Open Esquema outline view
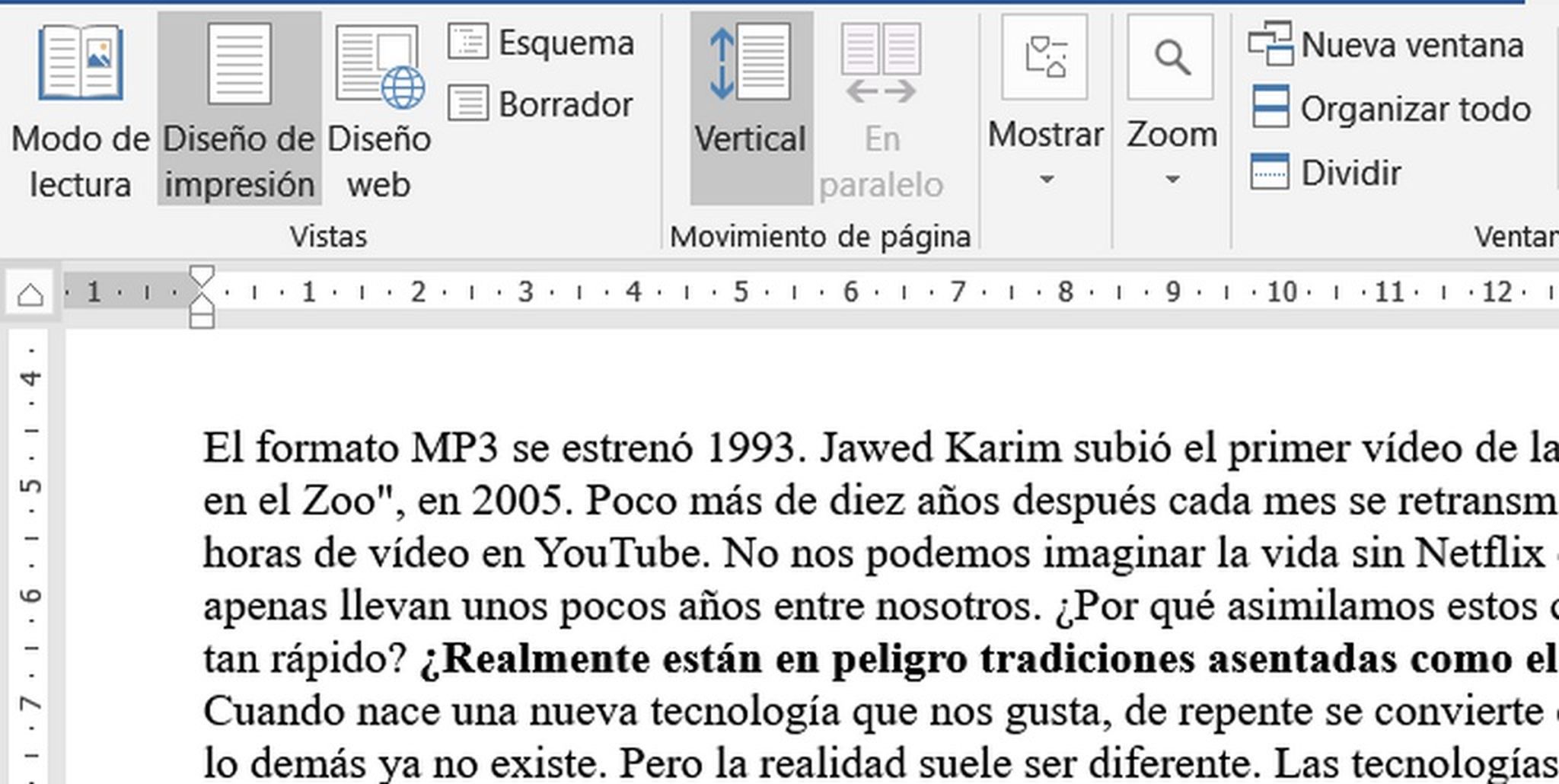This screenshot has height=784, width=1559. coord(541,43)
